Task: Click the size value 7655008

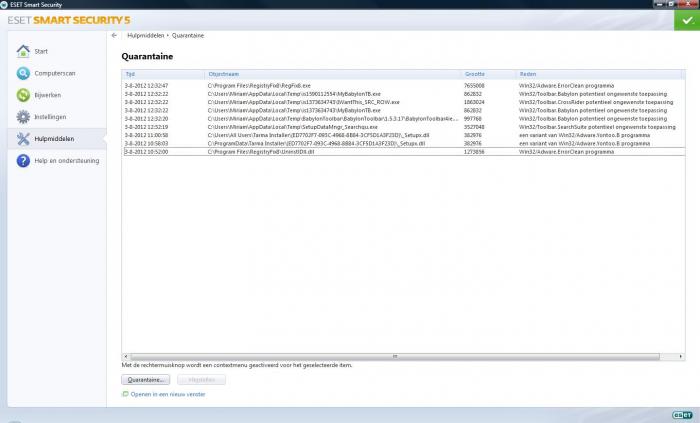Action: (x=474, y=86)
